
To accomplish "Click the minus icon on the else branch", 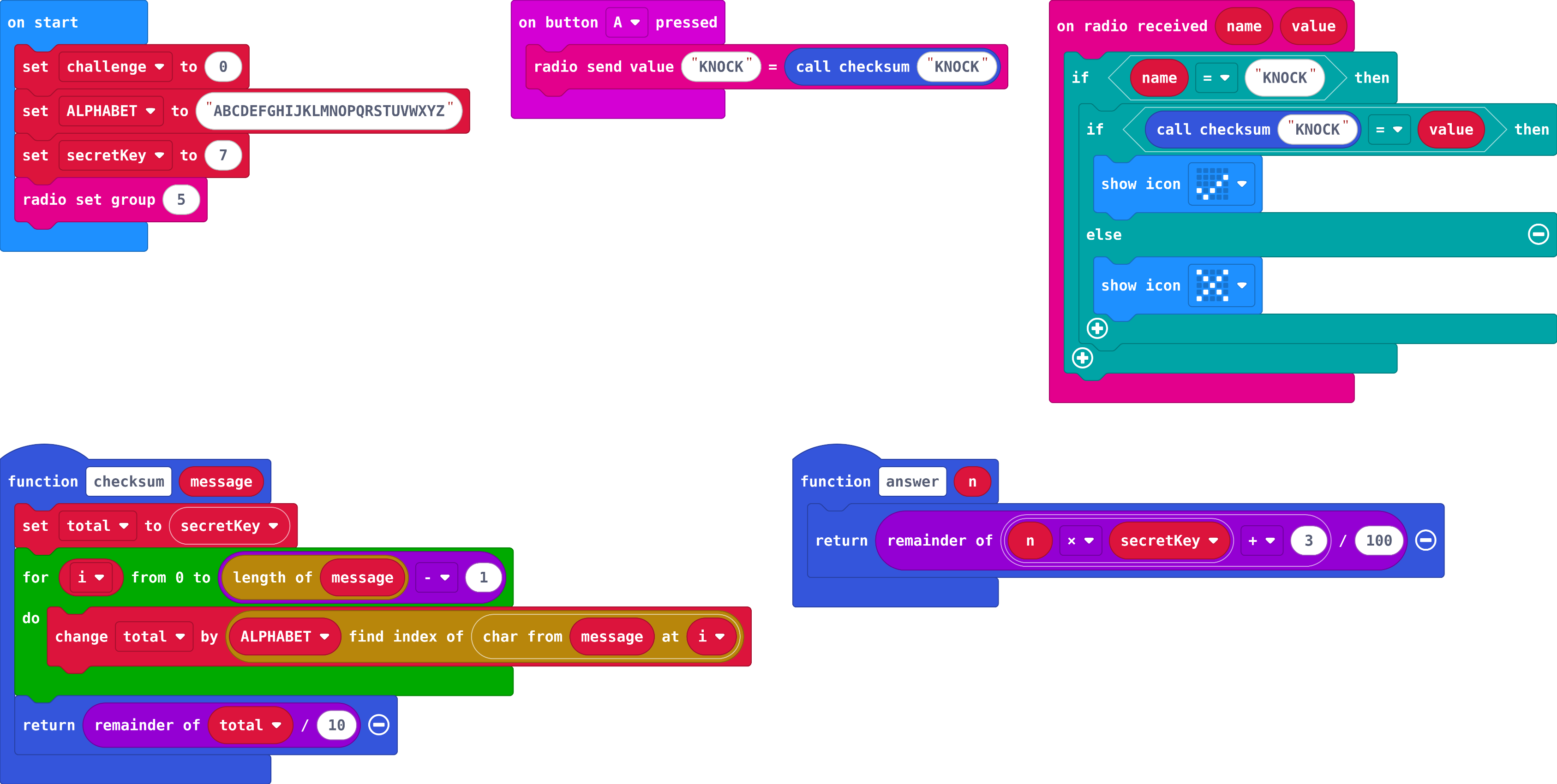I will [x=1538, y=234].
